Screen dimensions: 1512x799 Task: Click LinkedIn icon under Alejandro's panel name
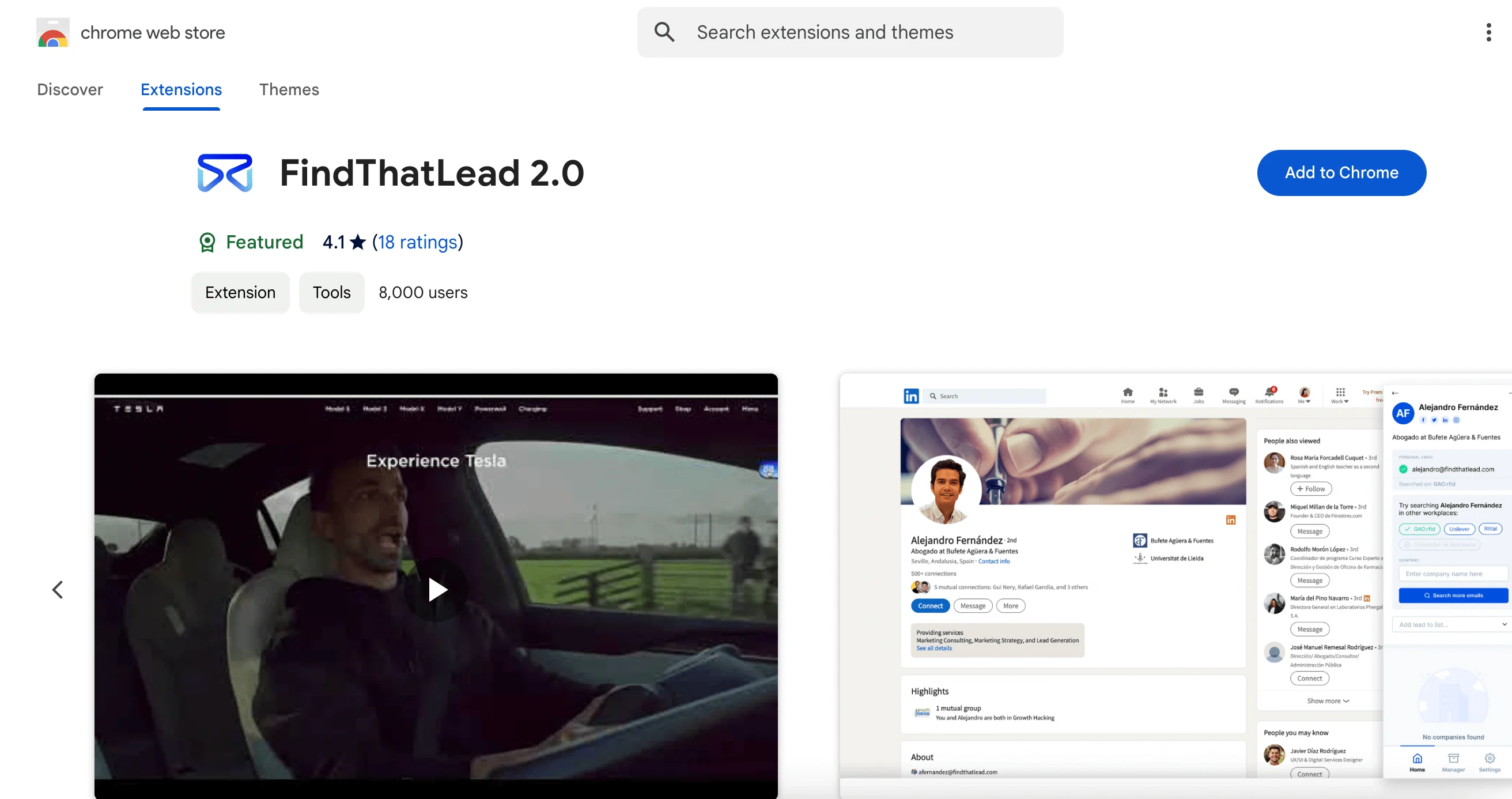point(1445,420)
